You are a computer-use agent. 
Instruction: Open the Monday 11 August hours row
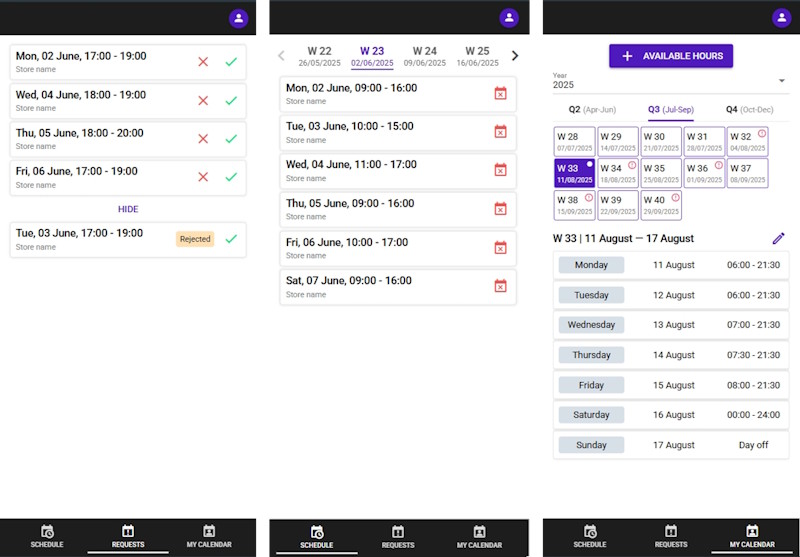coord(671,265)
